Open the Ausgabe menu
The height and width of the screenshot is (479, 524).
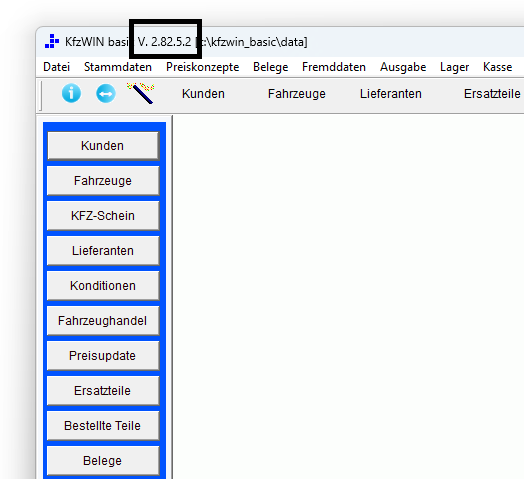coord(403,67)
